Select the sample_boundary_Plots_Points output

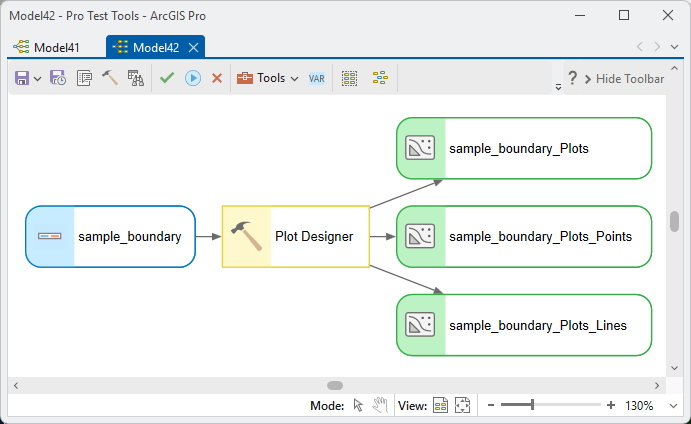524,237
